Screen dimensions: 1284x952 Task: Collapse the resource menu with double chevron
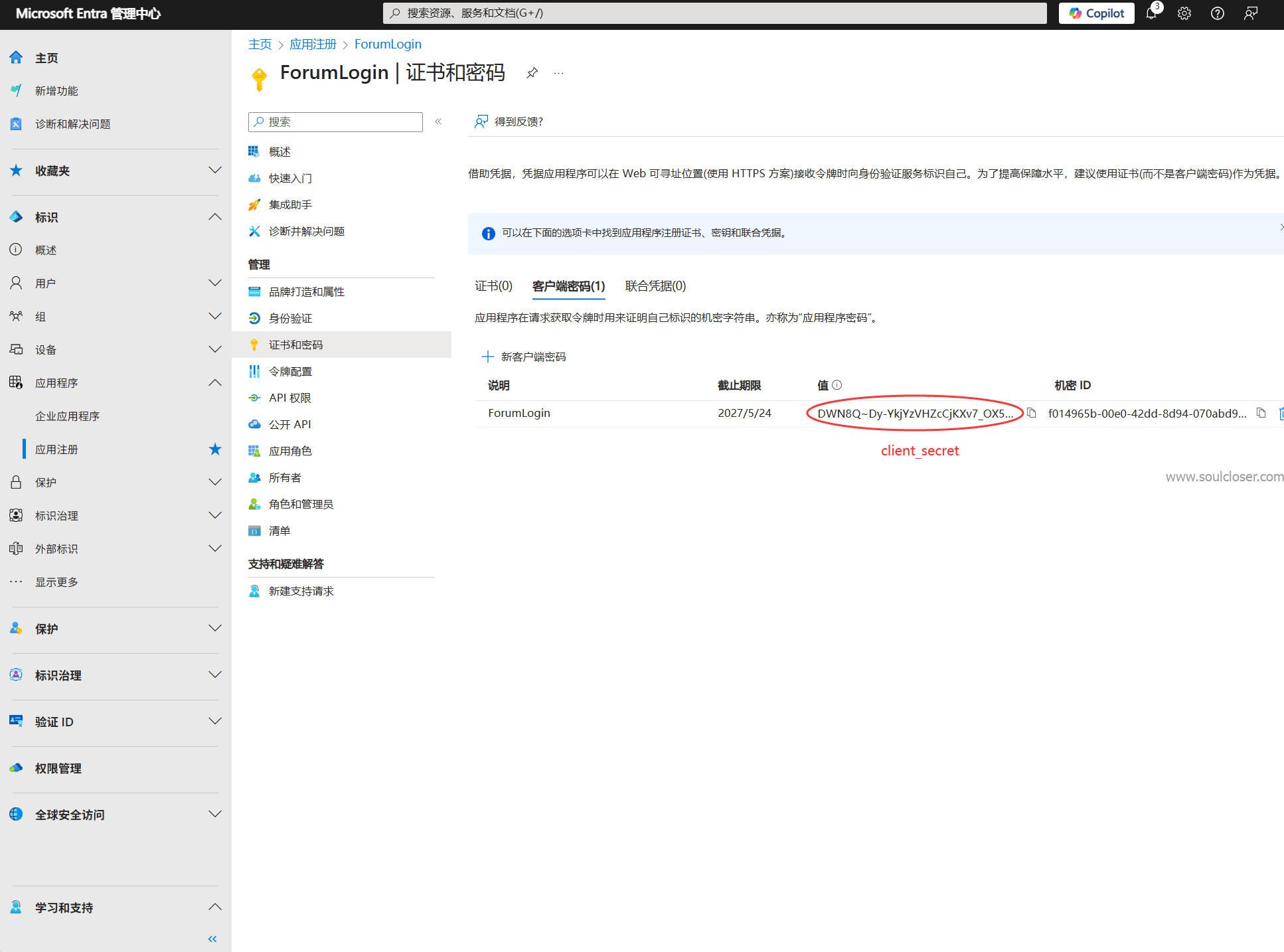tap(438, 121)
